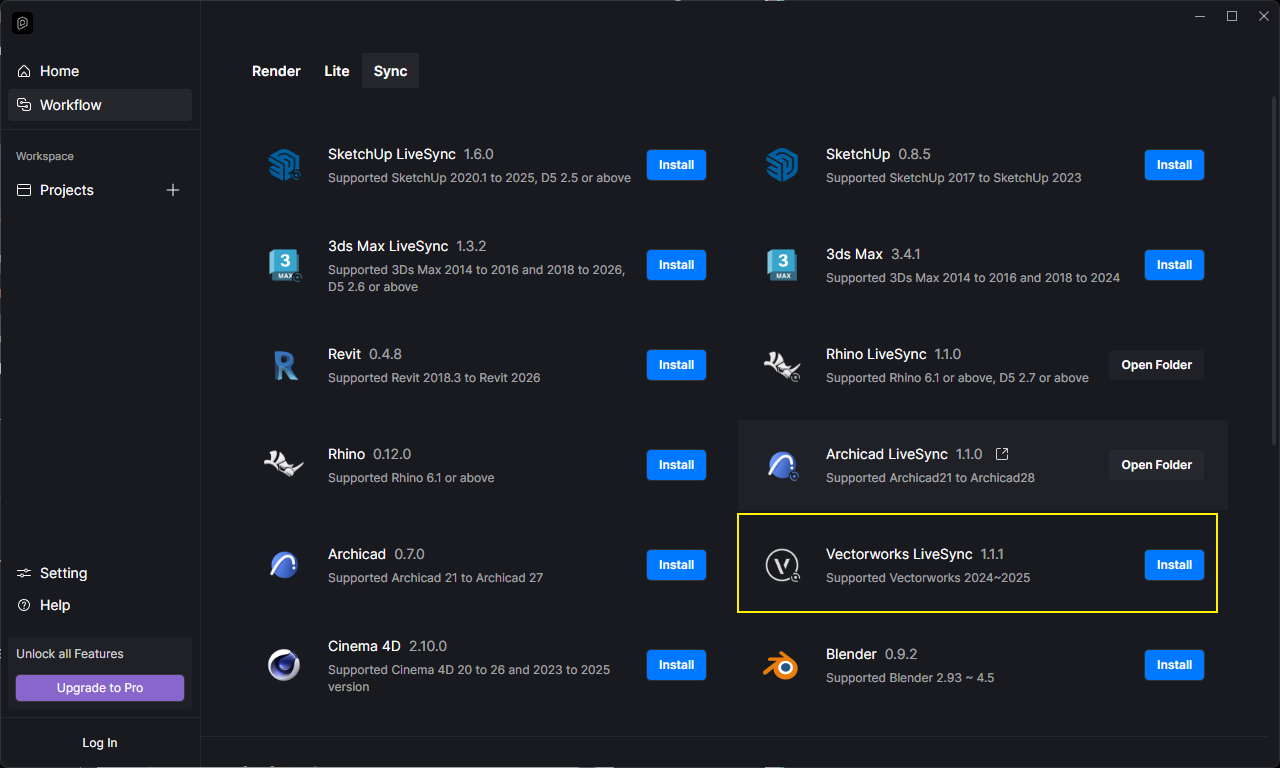Click the SketchUp 0.8.5 plugin icon
Screen dimensions: 1280x768
pyautogui.click(x=781, y=165)
